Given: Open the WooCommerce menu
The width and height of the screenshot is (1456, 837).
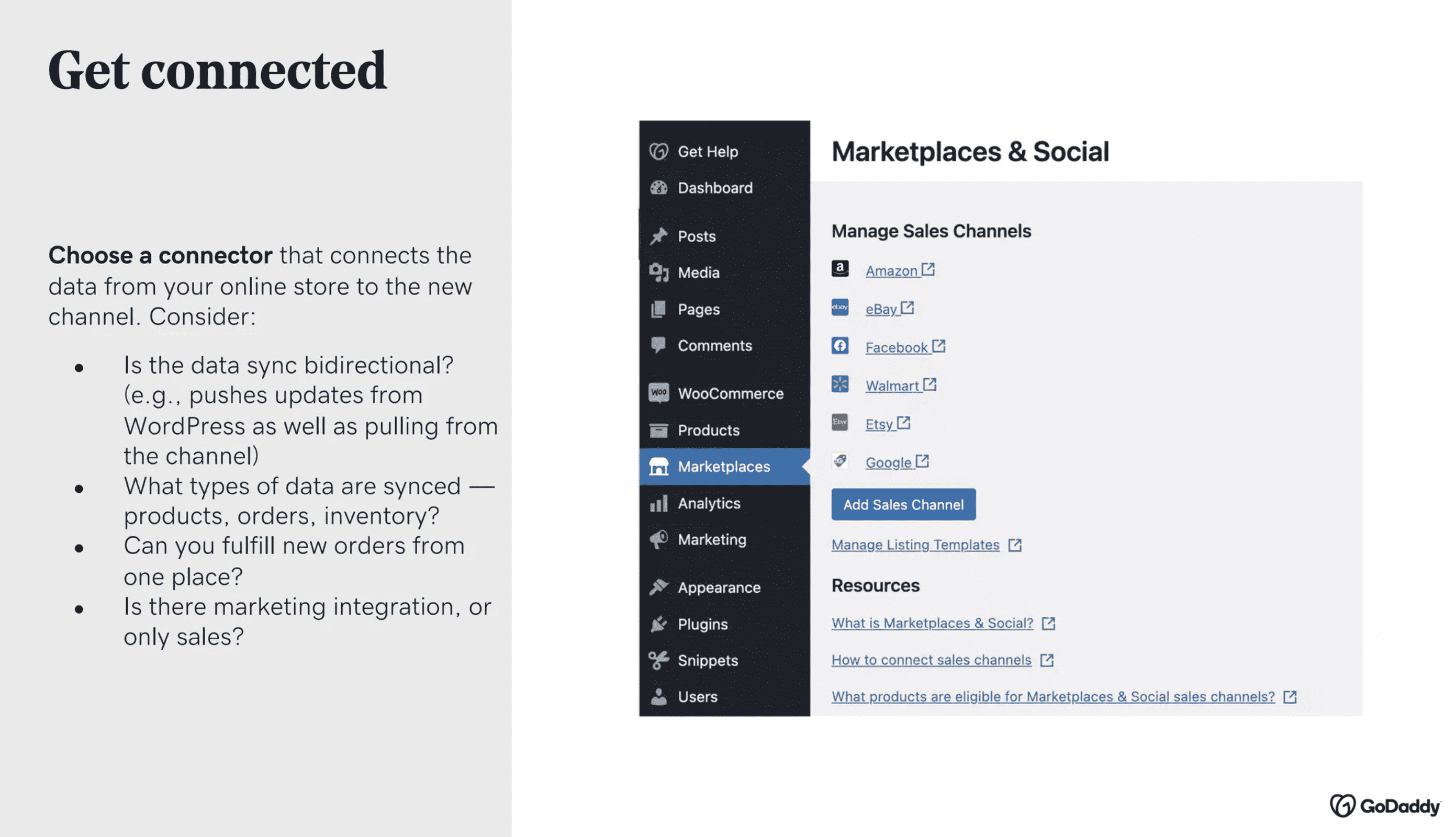Looking at the screenshot, I should click(724, 393).
